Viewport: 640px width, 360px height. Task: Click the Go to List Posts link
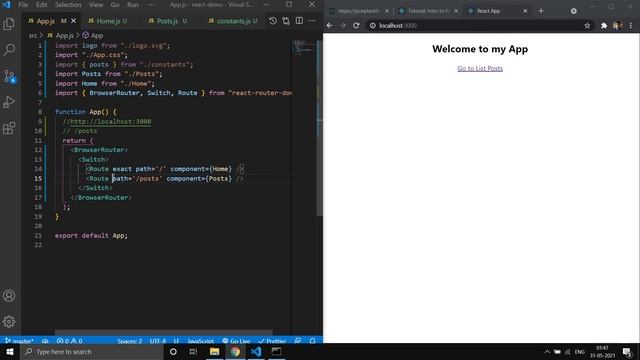pyautogui.click(x=480, y=68)
